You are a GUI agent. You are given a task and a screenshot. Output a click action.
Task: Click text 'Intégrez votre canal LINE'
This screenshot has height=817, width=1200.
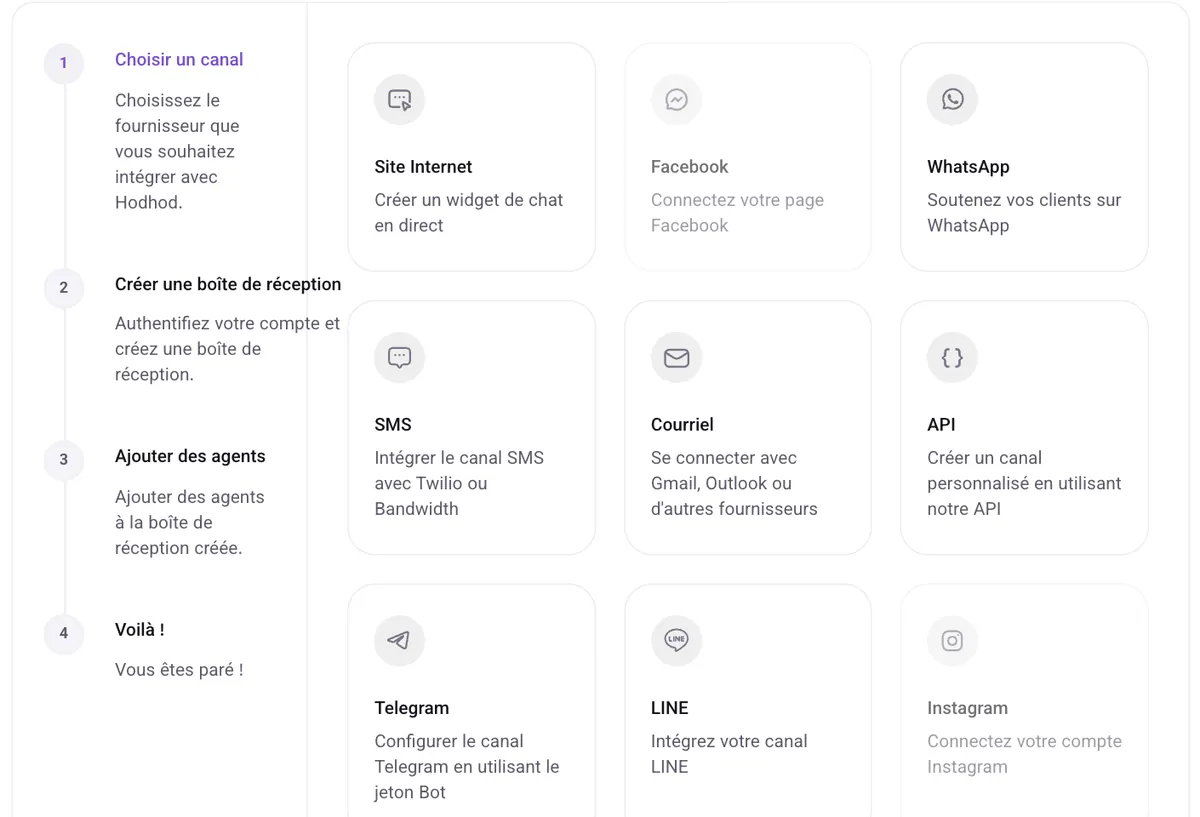729,754
